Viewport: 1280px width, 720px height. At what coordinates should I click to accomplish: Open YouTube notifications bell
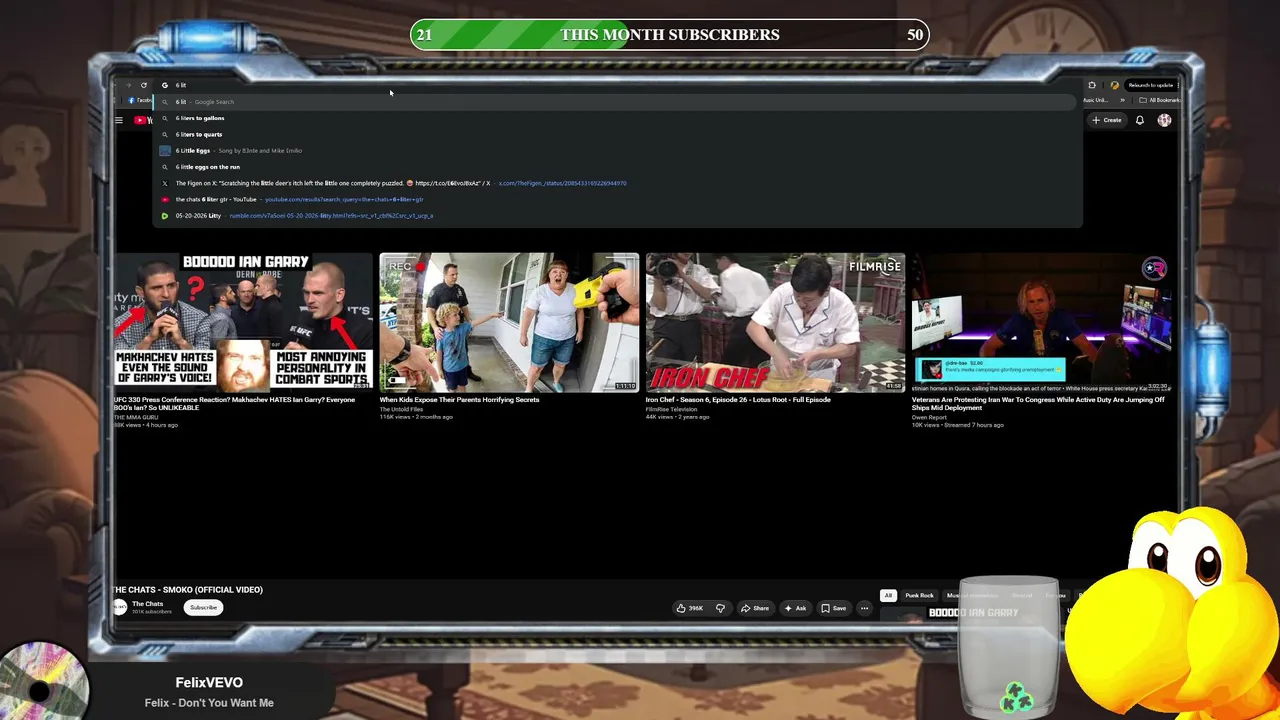tap(1139, 120)
